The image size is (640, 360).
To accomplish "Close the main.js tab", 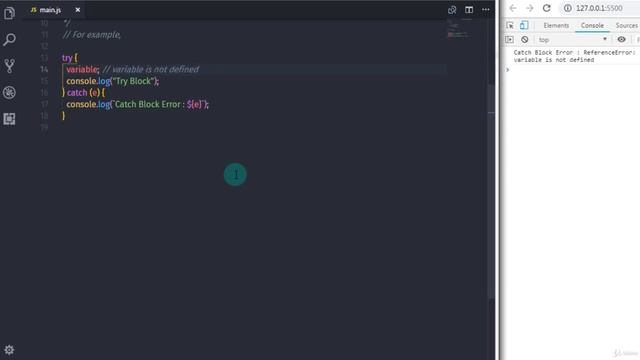I will pos(78,10).
